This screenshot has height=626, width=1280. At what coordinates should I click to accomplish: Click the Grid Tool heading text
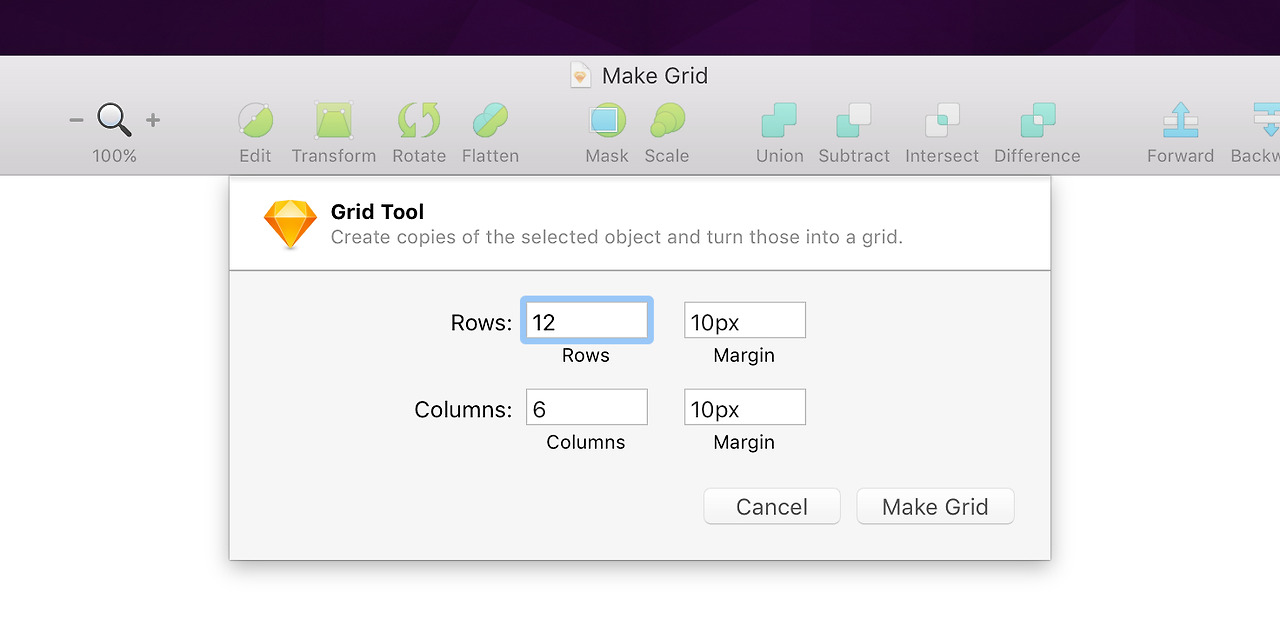(377, 212)
